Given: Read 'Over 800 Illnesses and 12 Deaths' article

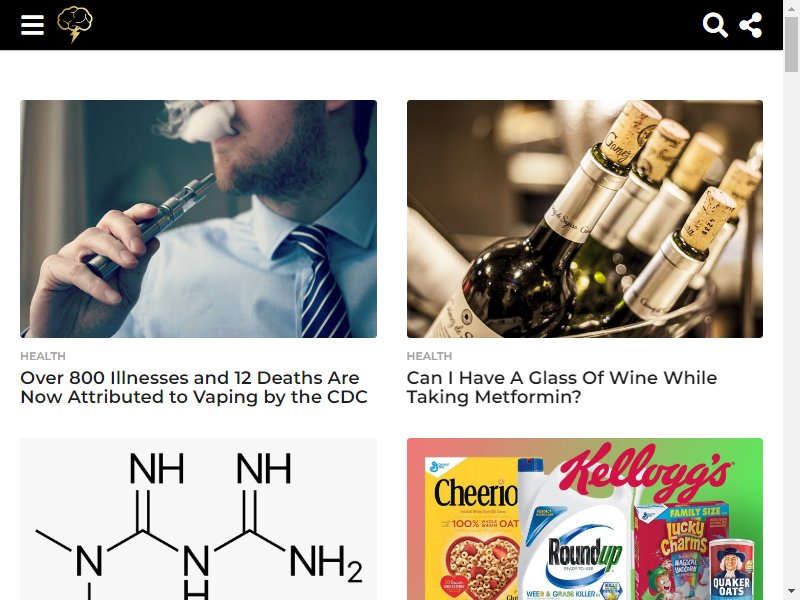Looking at the screenshot, I should pyautogui.click(x=194, y=387).
